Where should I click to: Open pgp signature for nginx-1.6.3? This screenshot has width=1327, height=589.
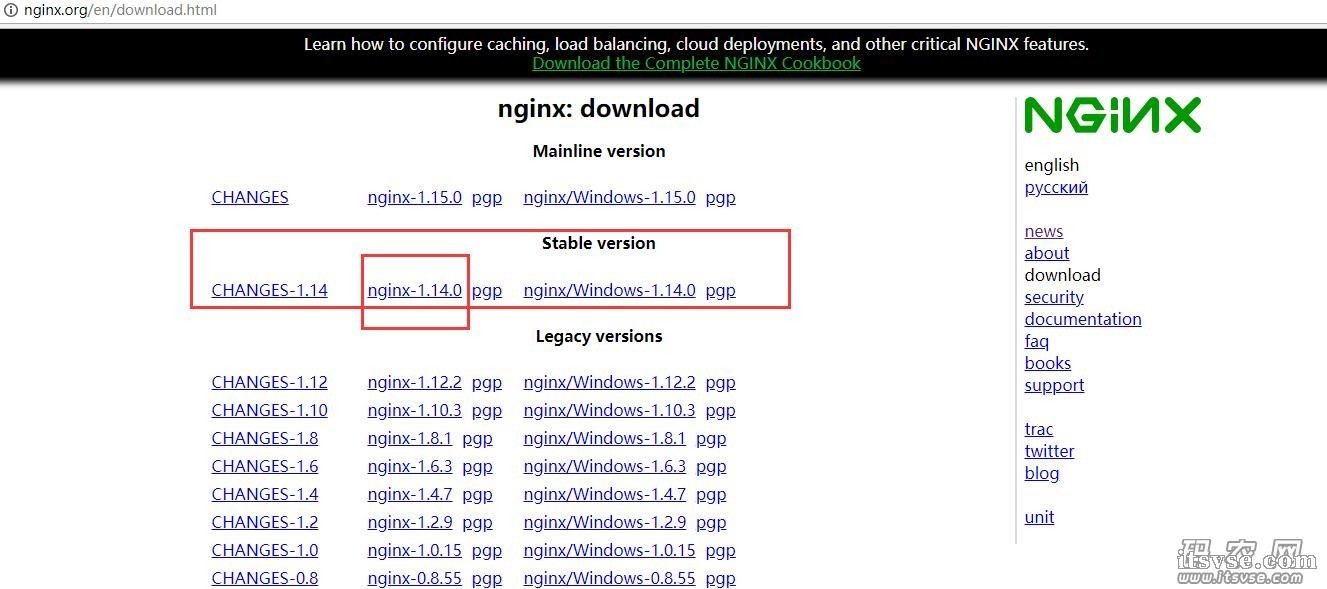pos(477,466)
